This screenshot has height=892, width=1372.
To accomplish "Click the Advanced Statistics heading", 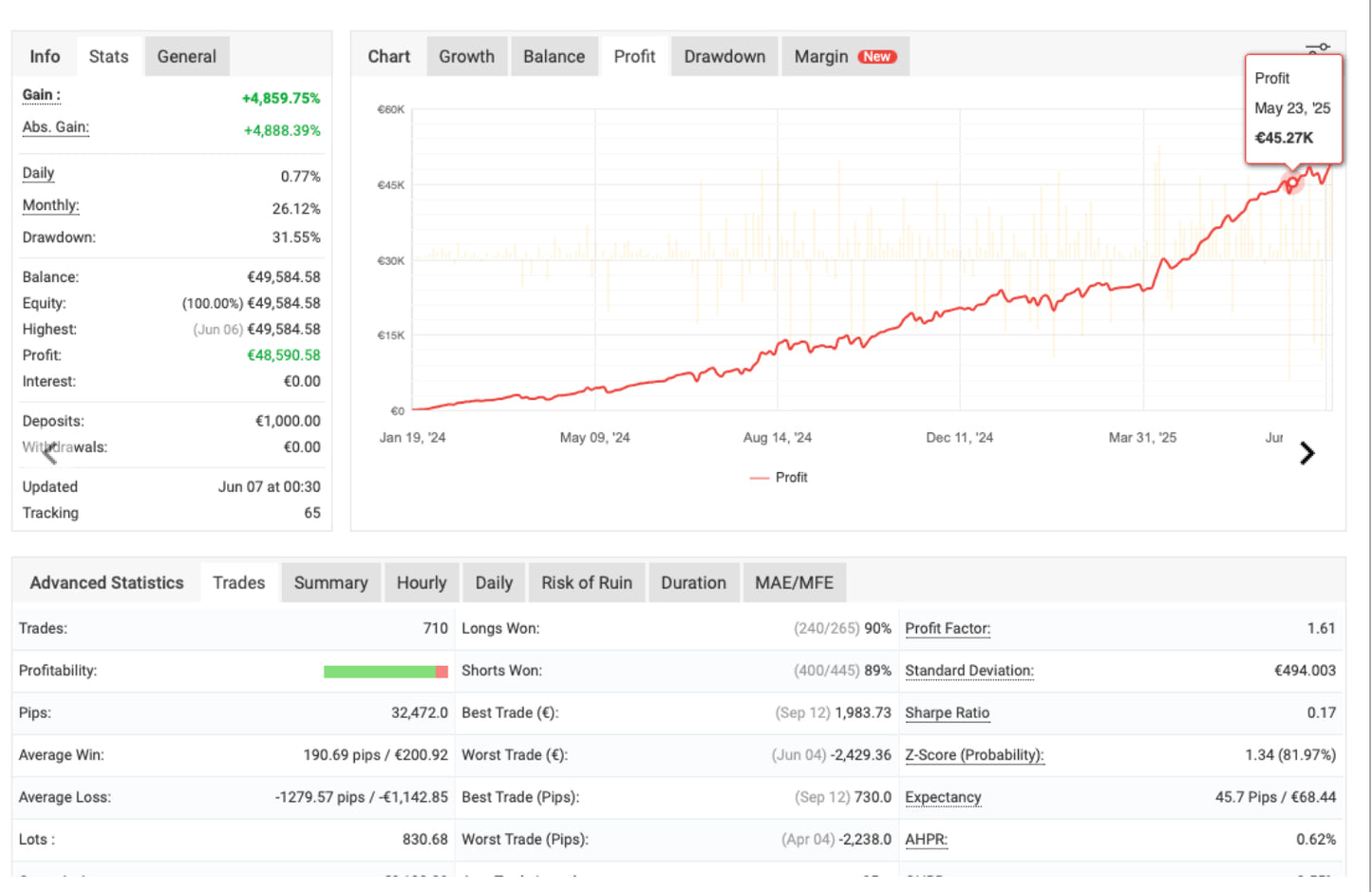I will pos(106,583).
